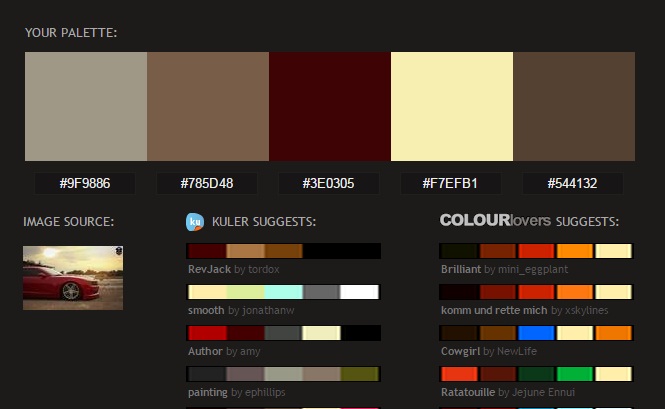Click the Ratatouille color strip
The width and height of the screenshot is (665, 409).
click(536, 374)
